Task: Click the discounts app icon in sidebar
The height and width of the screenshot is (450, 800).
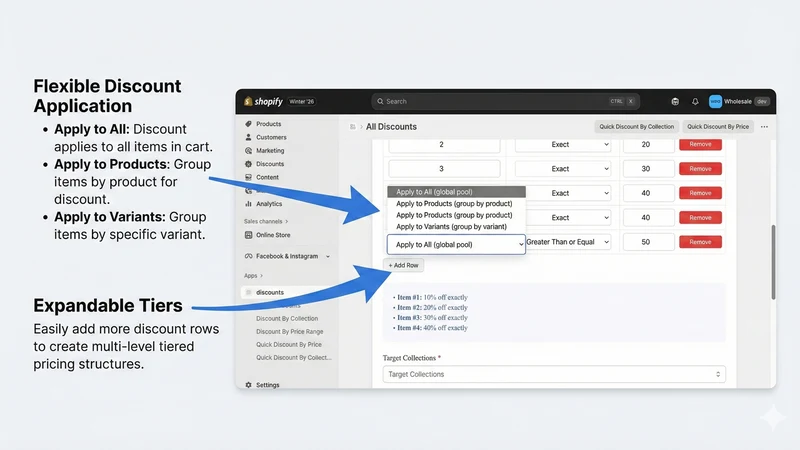Action: [248, 292]
